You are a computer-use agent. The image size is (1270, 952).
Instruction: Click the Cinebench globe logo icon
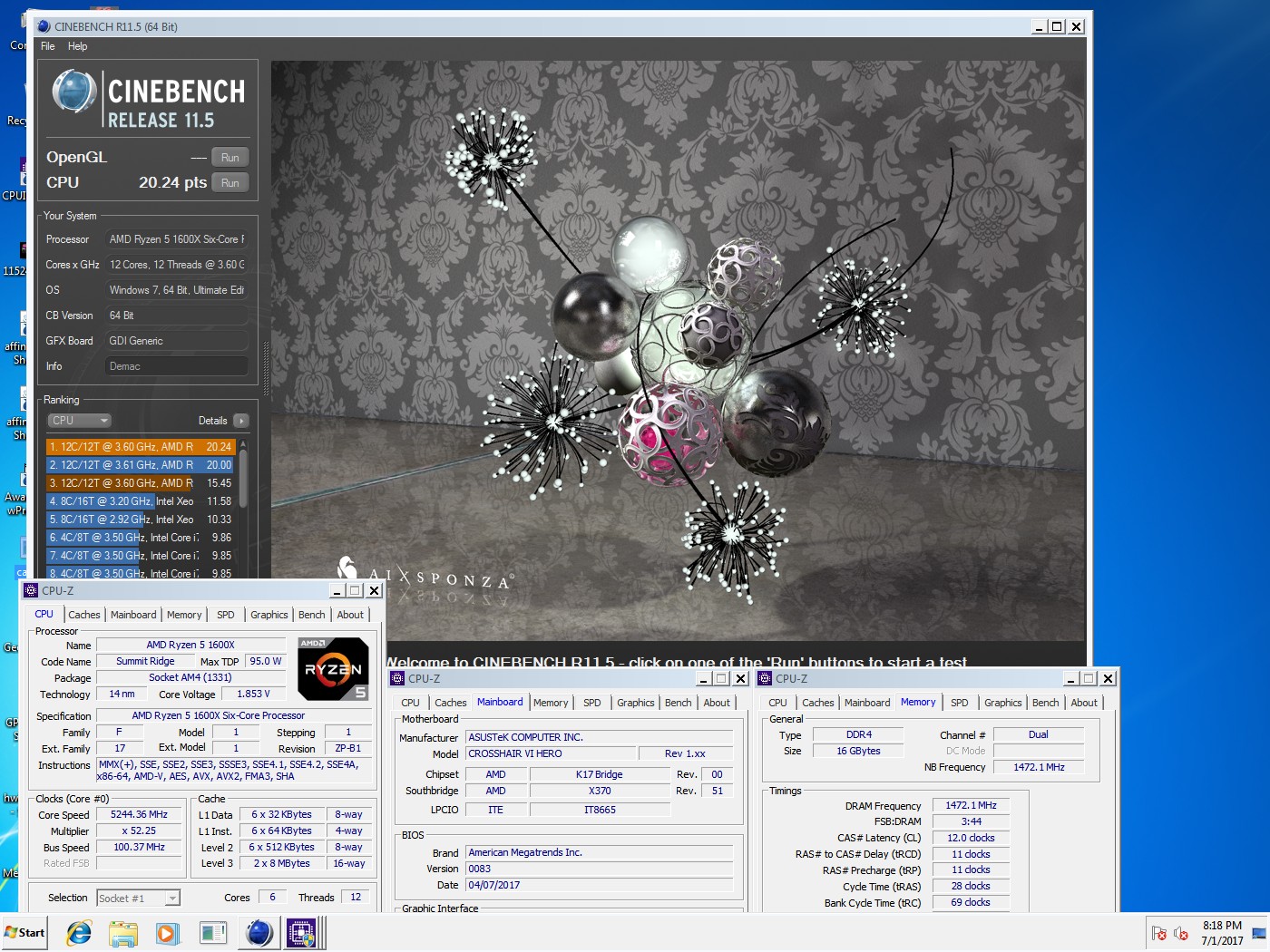click(74, 92)
